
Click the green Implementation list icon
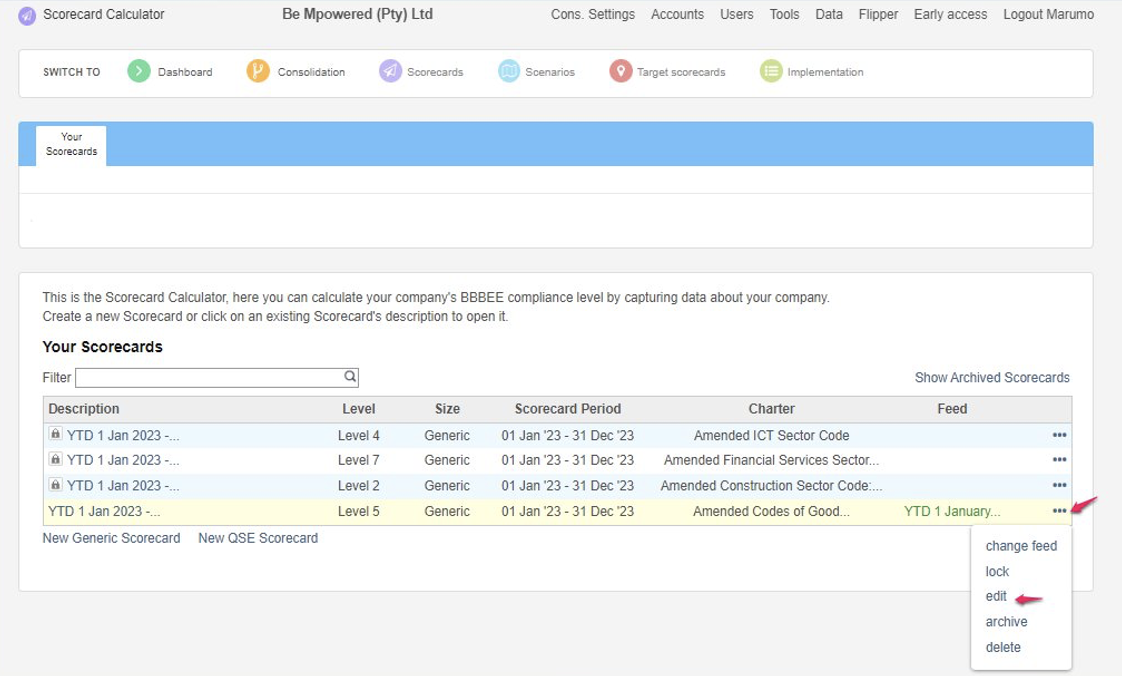coord(771,72)
